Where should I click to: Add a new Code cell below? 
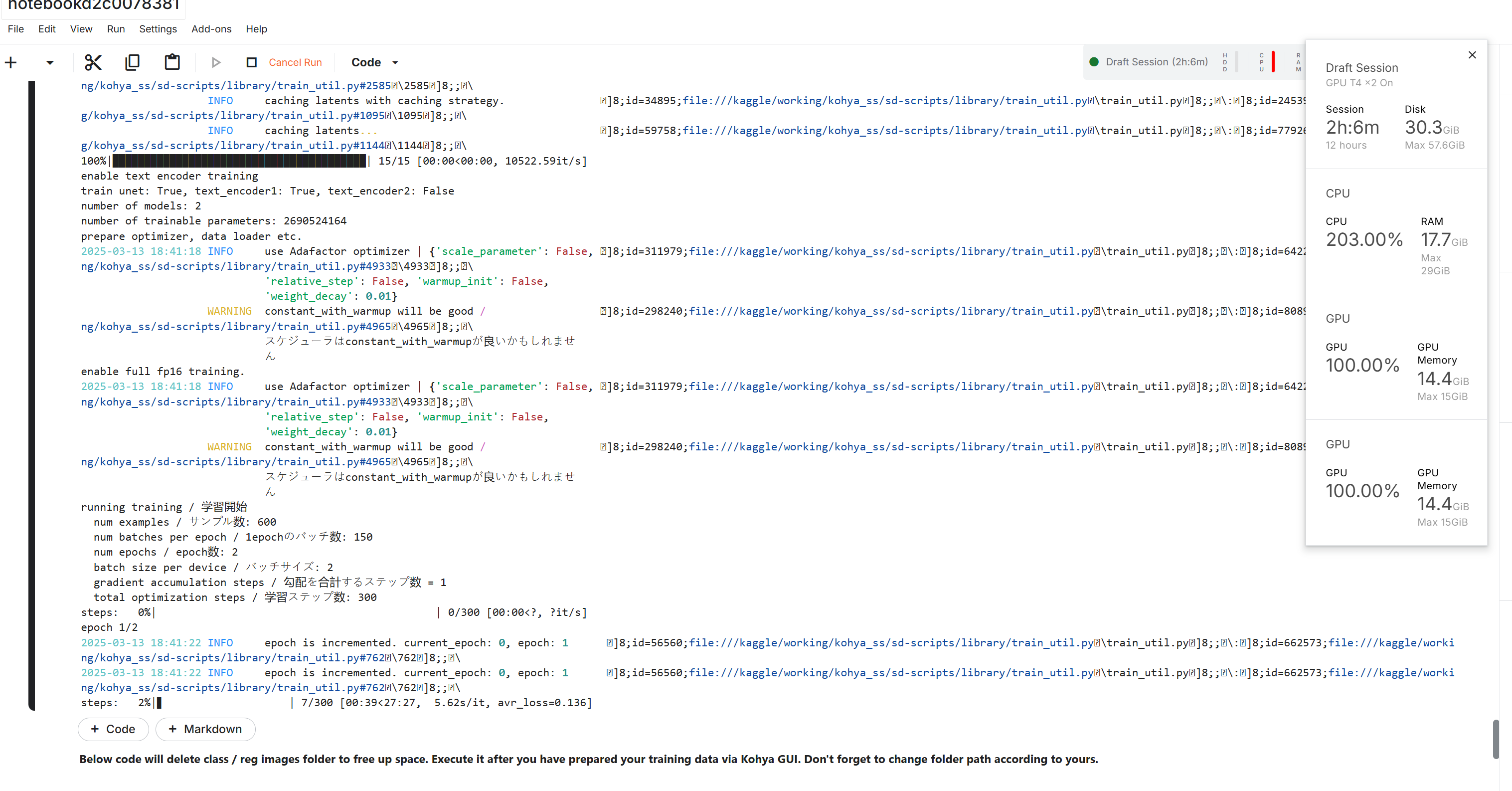[113, 729]
